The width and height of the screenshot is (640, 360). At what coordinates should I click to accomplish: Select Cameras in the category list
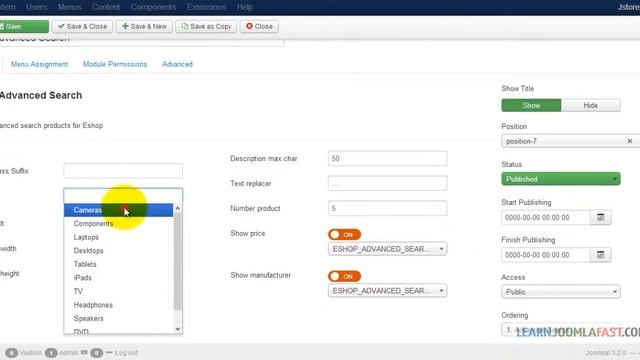pyautogui.click(x=118, y=210)
